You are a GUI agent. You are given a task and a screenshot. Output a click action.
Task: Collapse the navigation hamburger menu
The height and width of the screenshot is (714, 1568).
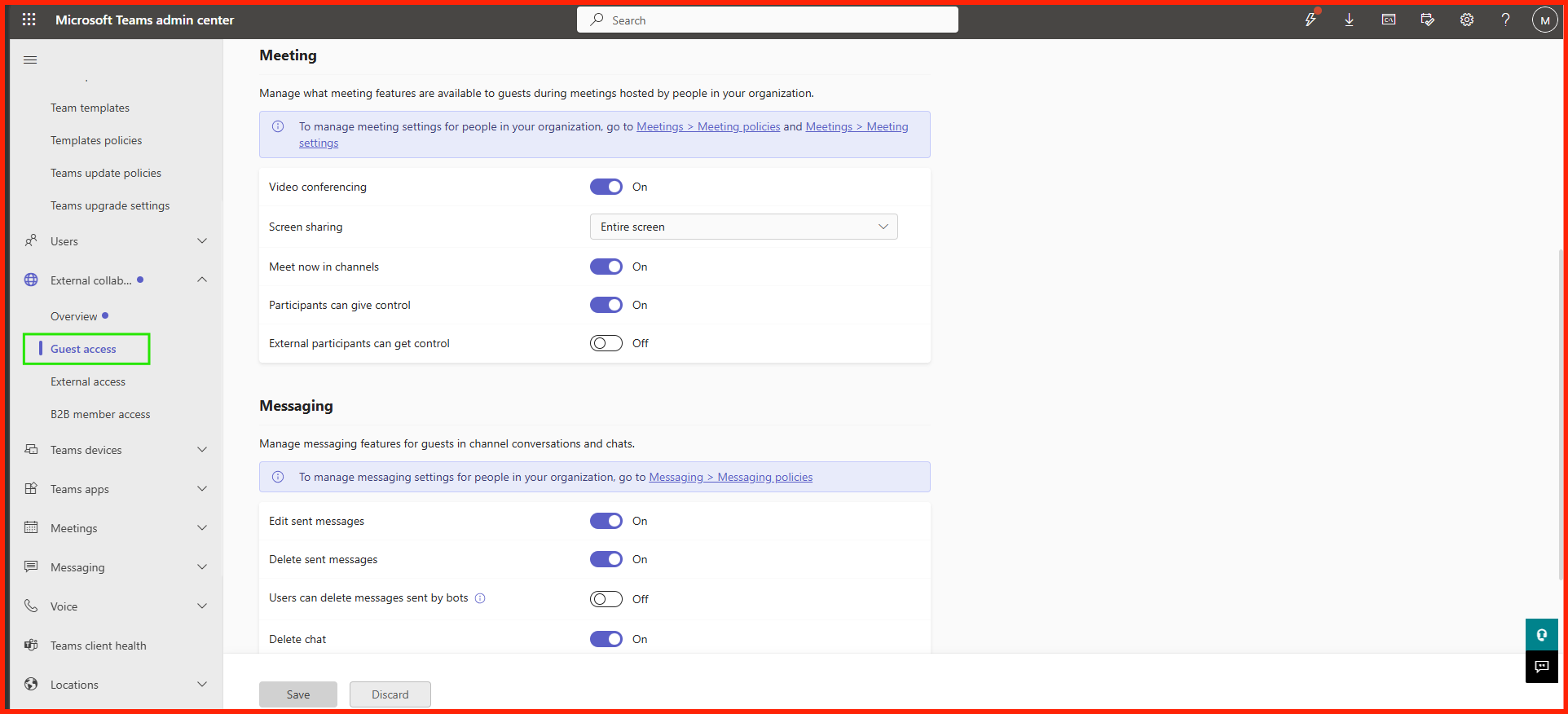(x=30, y=59)
